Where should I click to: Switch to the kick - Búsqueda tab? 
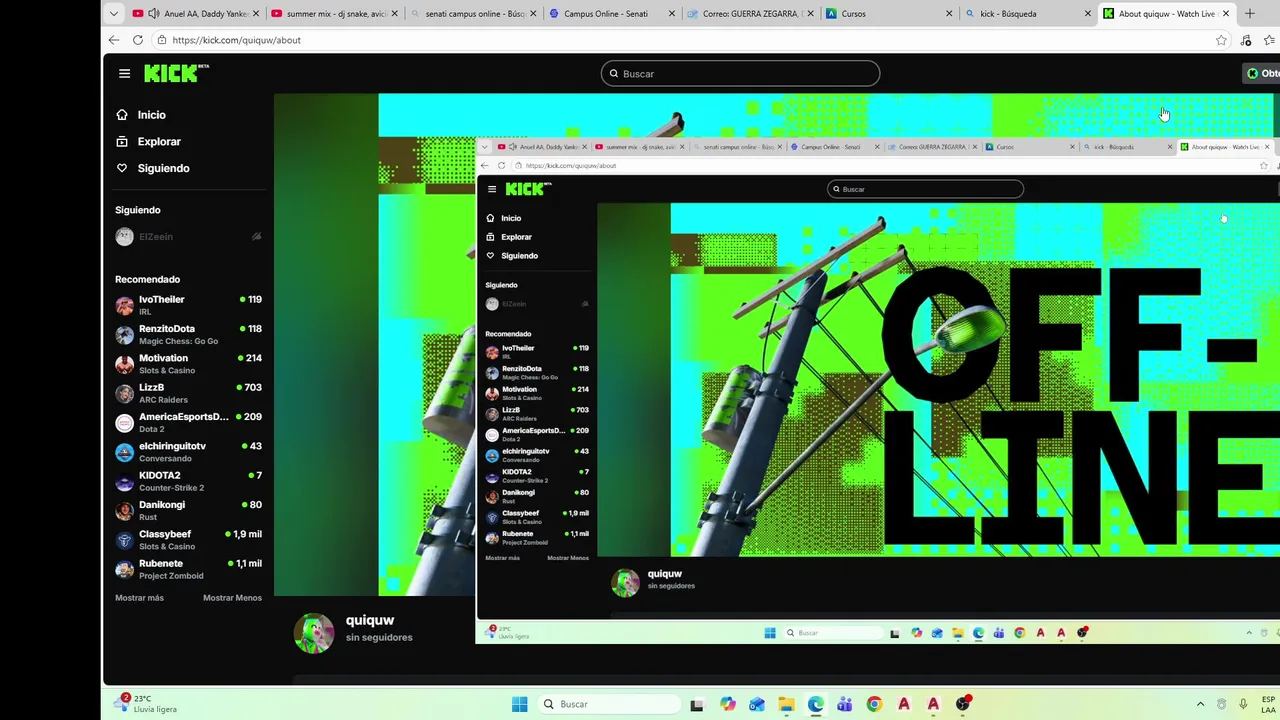pyautogui.click(x=1028, y=14)
